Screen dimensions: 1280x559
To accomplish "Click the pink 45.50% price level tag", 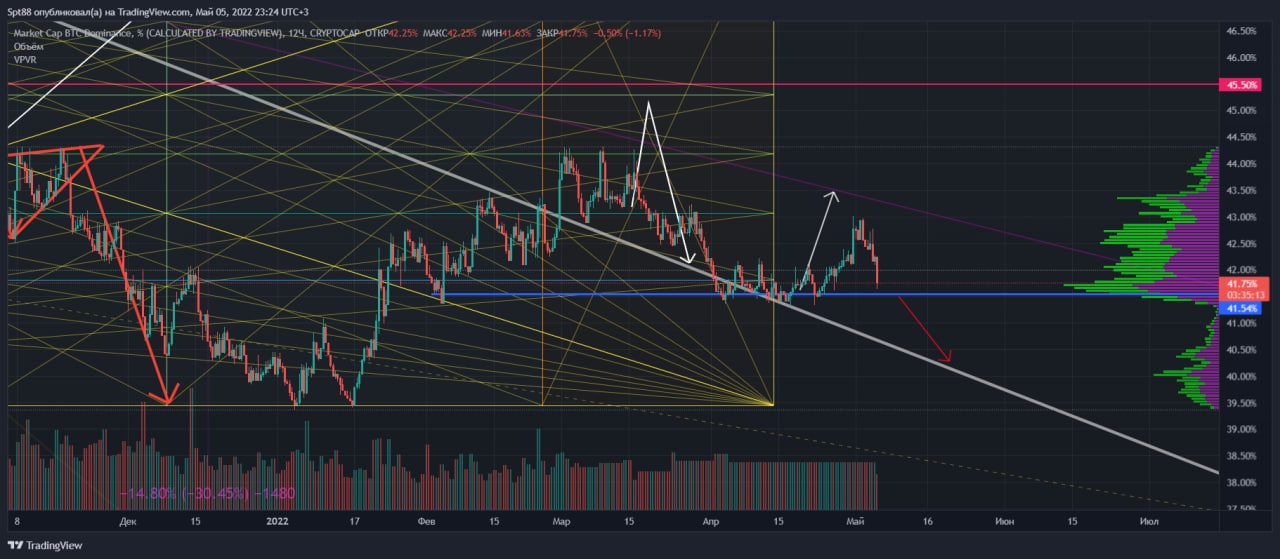I will (1241, 85).
